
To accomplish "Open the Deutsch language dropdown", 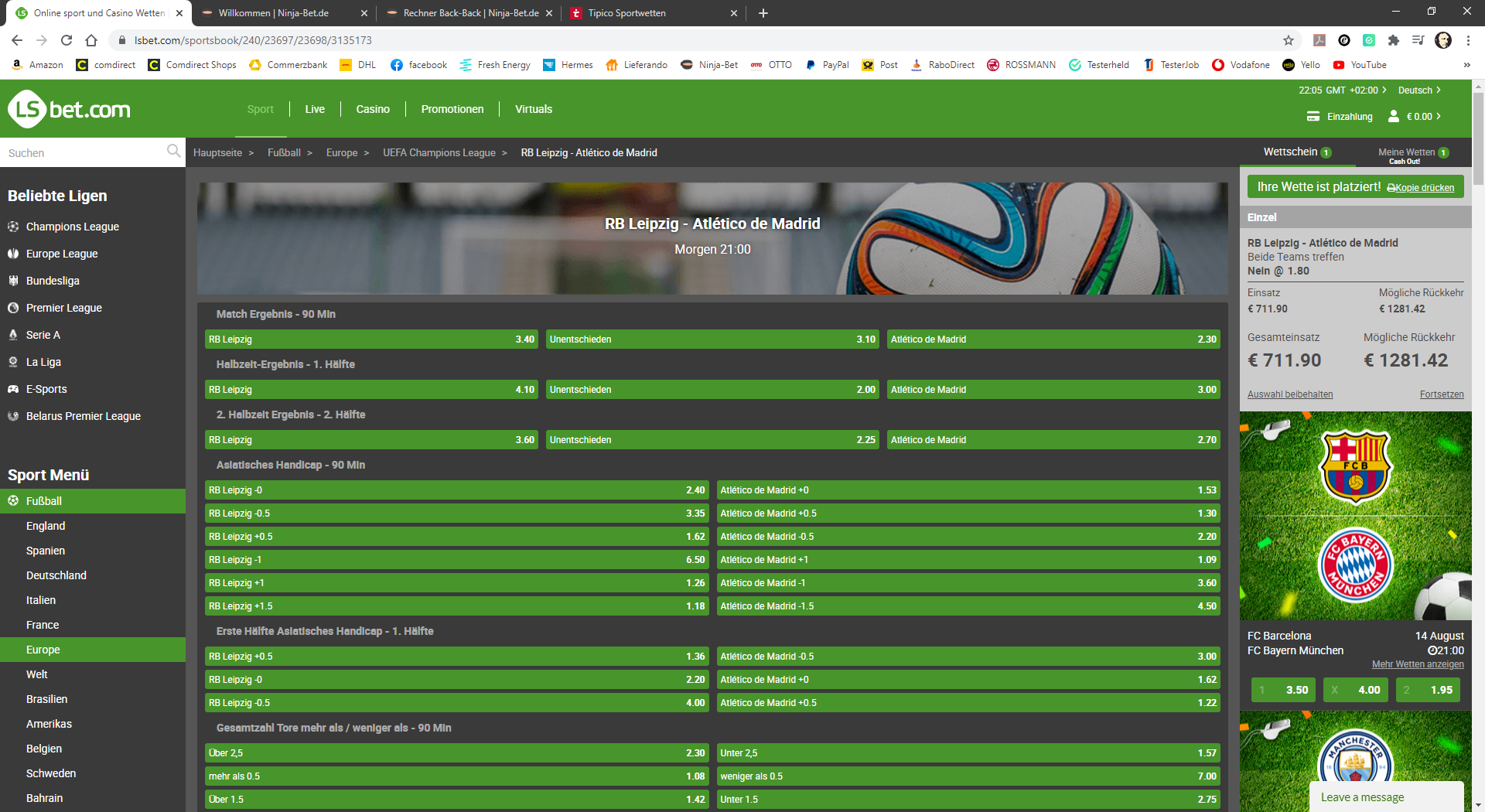I will 1419,90.
